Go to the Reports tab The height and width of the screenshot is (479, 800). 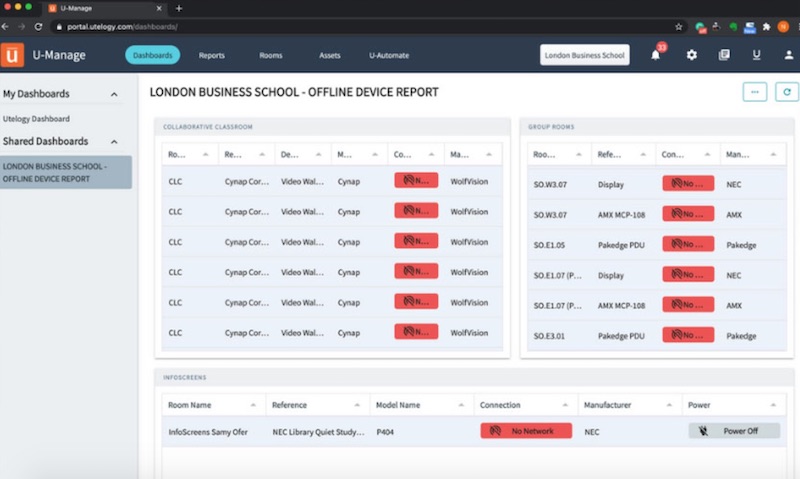click(x=211, y=55)
